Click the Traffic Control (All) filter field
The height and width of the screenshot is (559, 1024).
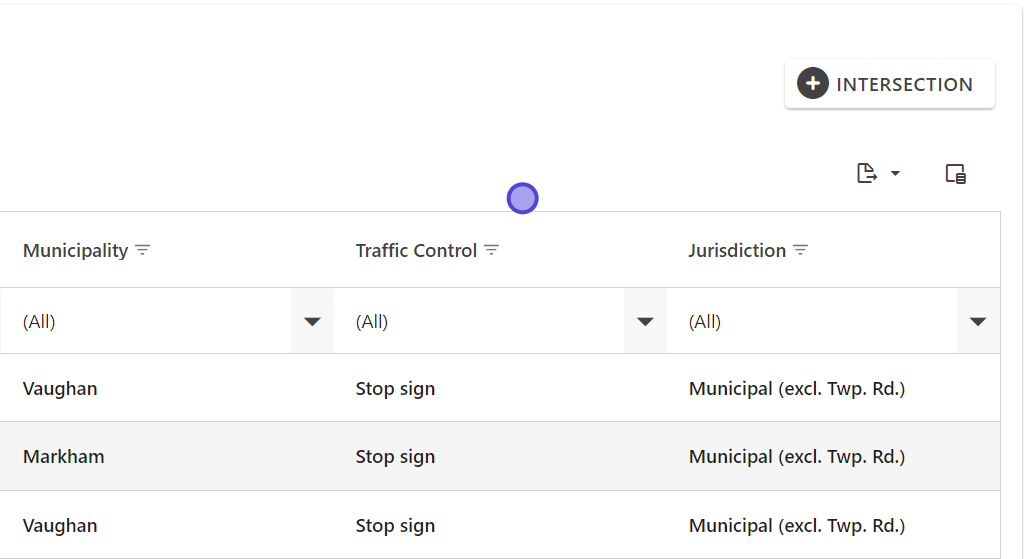[x=480, y=321]
